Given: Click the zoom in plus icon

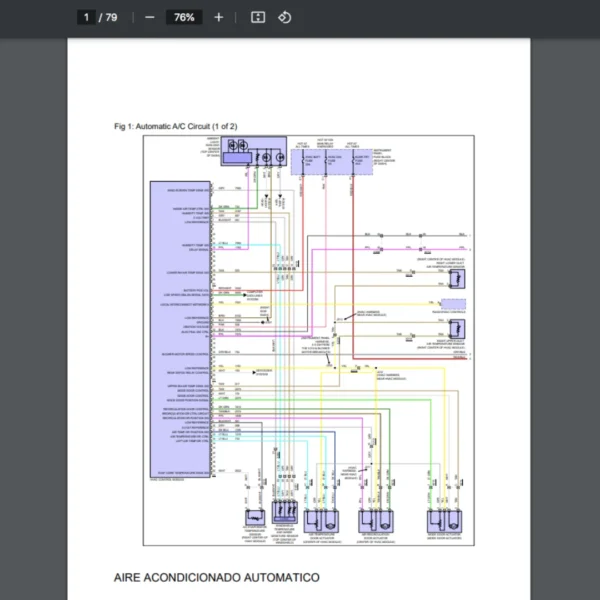Looking at the screenshot, I should point(219,17).
